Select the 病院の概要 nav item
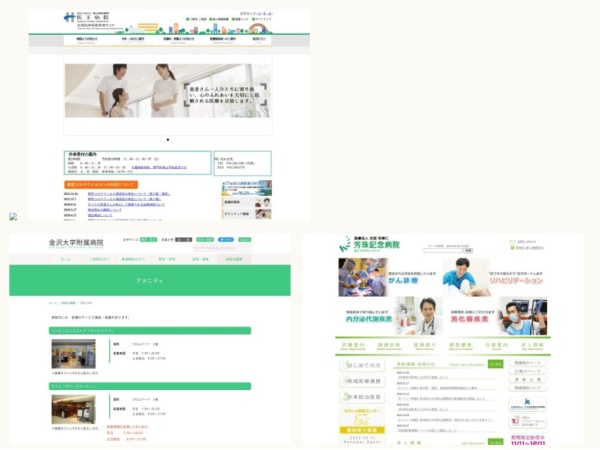The height and width of the screenshot is (450, 600). tap(234, 259)
